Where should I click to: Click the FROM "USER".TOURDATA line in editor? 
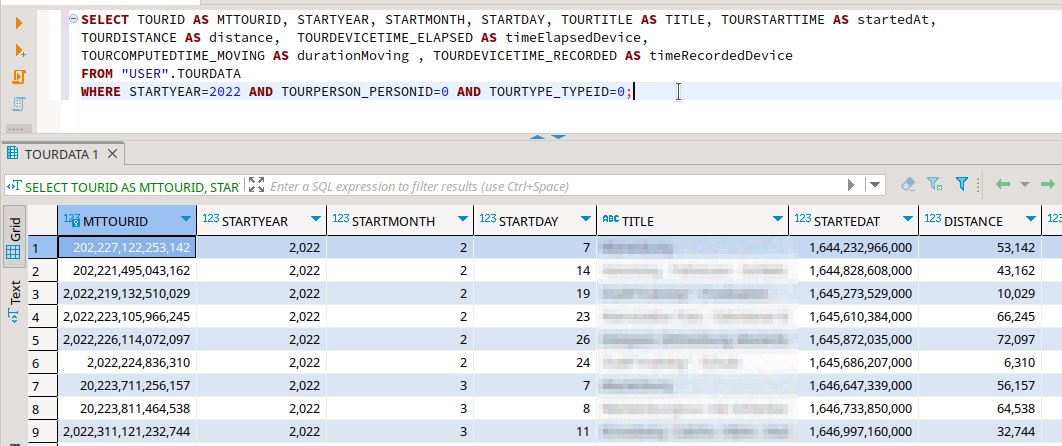161,73
